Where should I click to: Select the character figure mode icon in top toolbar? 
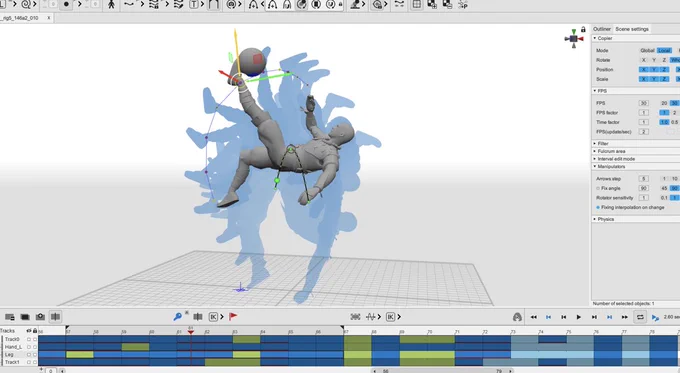pyautogui.click(x=111, y=4)
